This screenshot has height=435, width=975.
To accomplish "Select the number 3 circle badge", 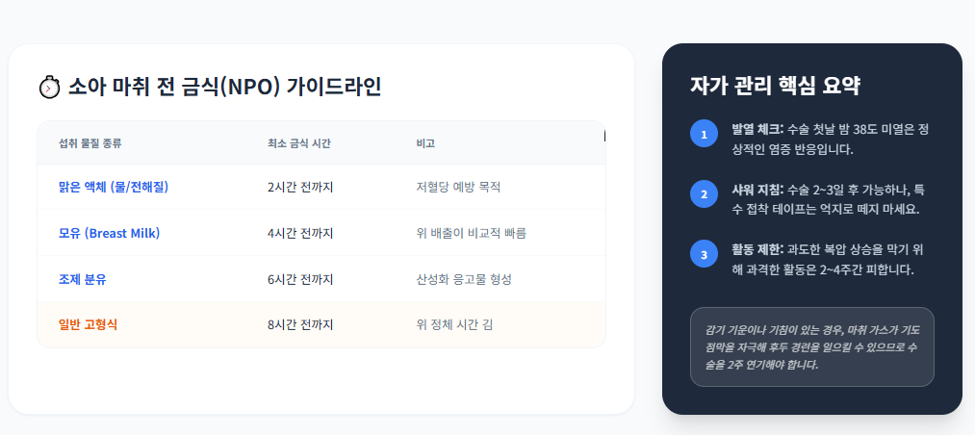I will (704, 254).
